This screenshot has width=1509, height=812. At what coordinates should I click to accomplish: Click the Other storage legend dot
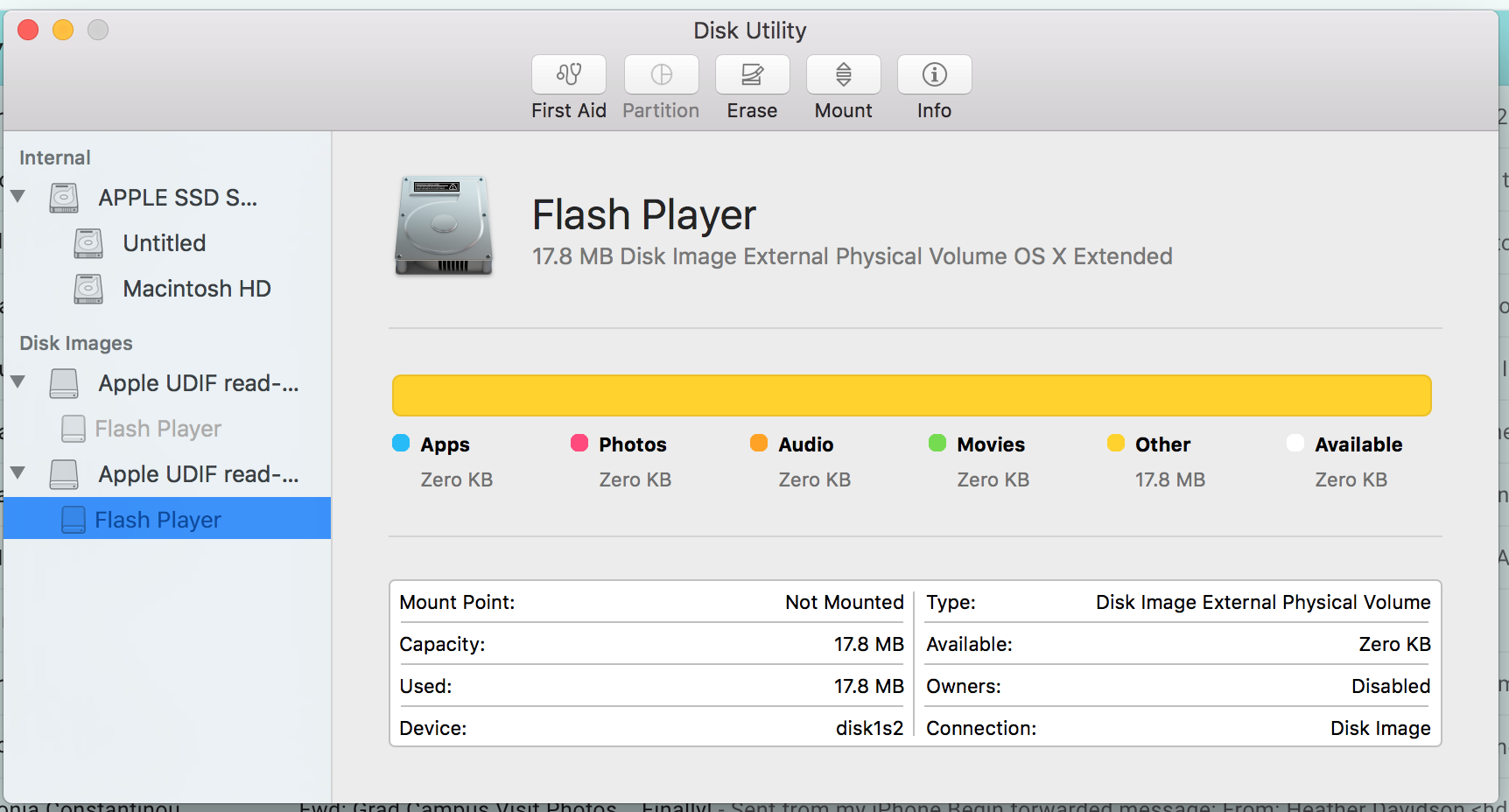(x=1116, y=444)
